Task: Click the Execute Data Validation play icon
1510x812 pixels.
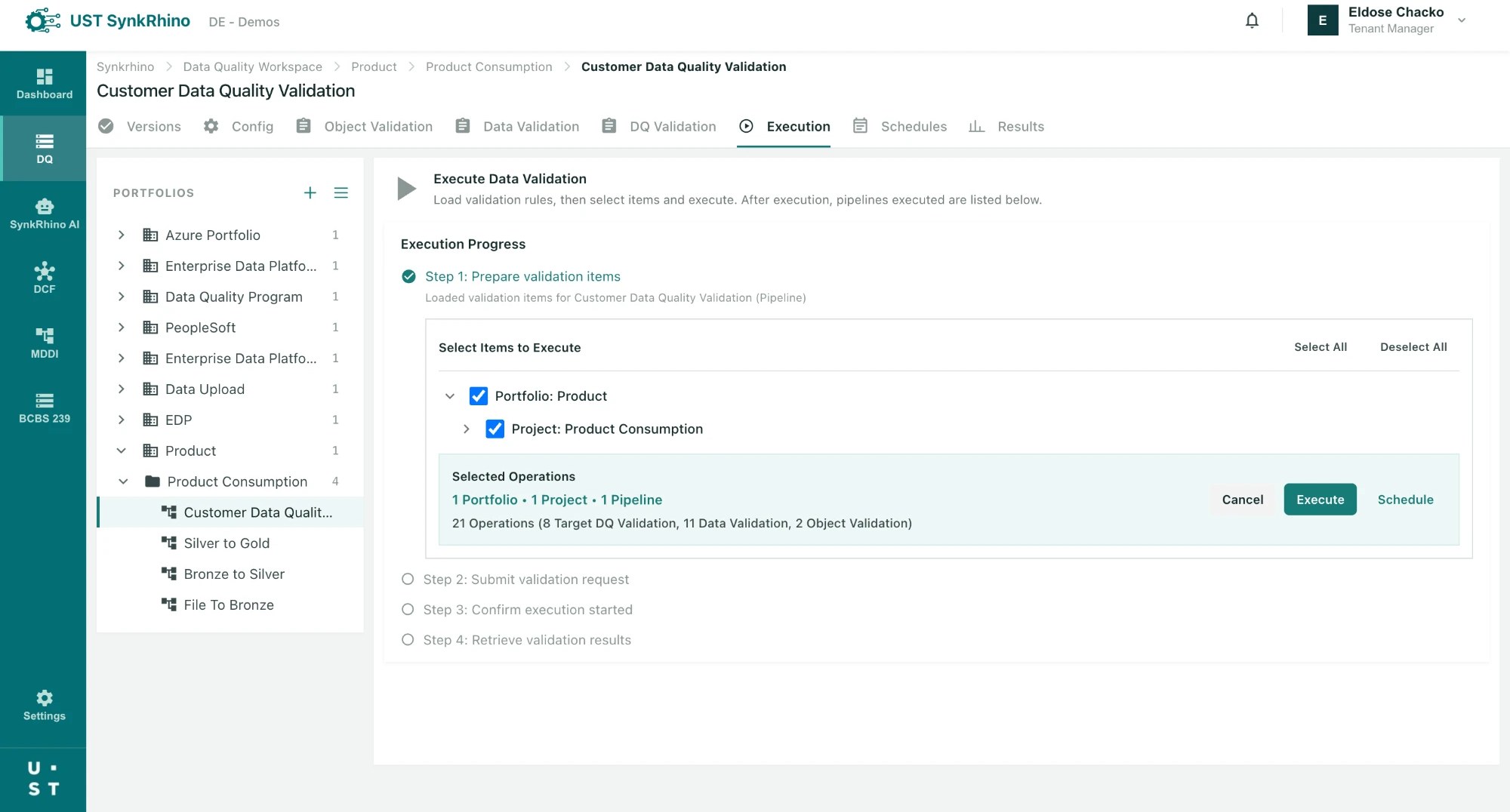Action: click(x=406, y=189)
